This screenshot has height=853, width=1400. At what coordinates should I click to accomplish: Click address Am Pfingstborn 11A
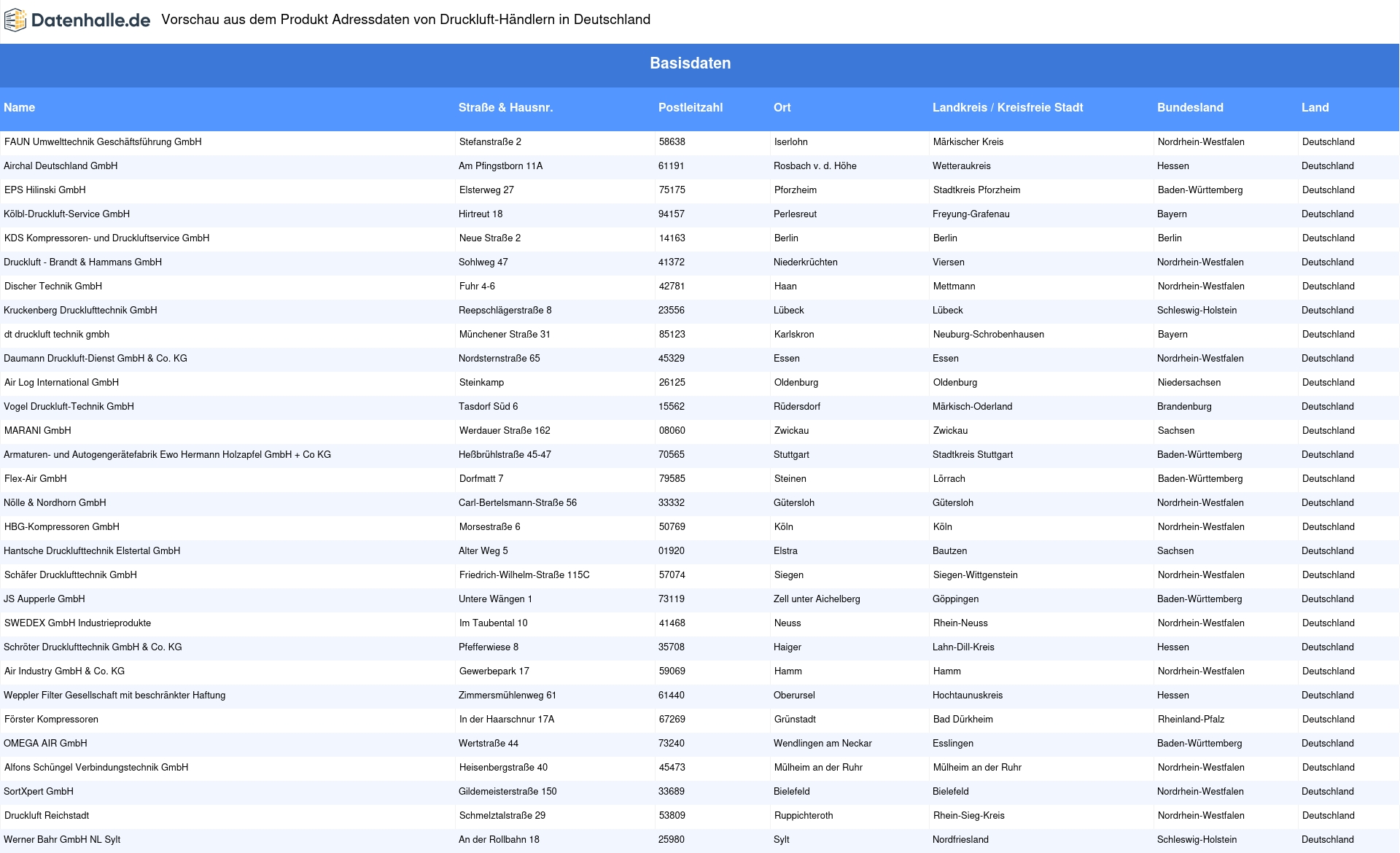click(x=501, y=166)
